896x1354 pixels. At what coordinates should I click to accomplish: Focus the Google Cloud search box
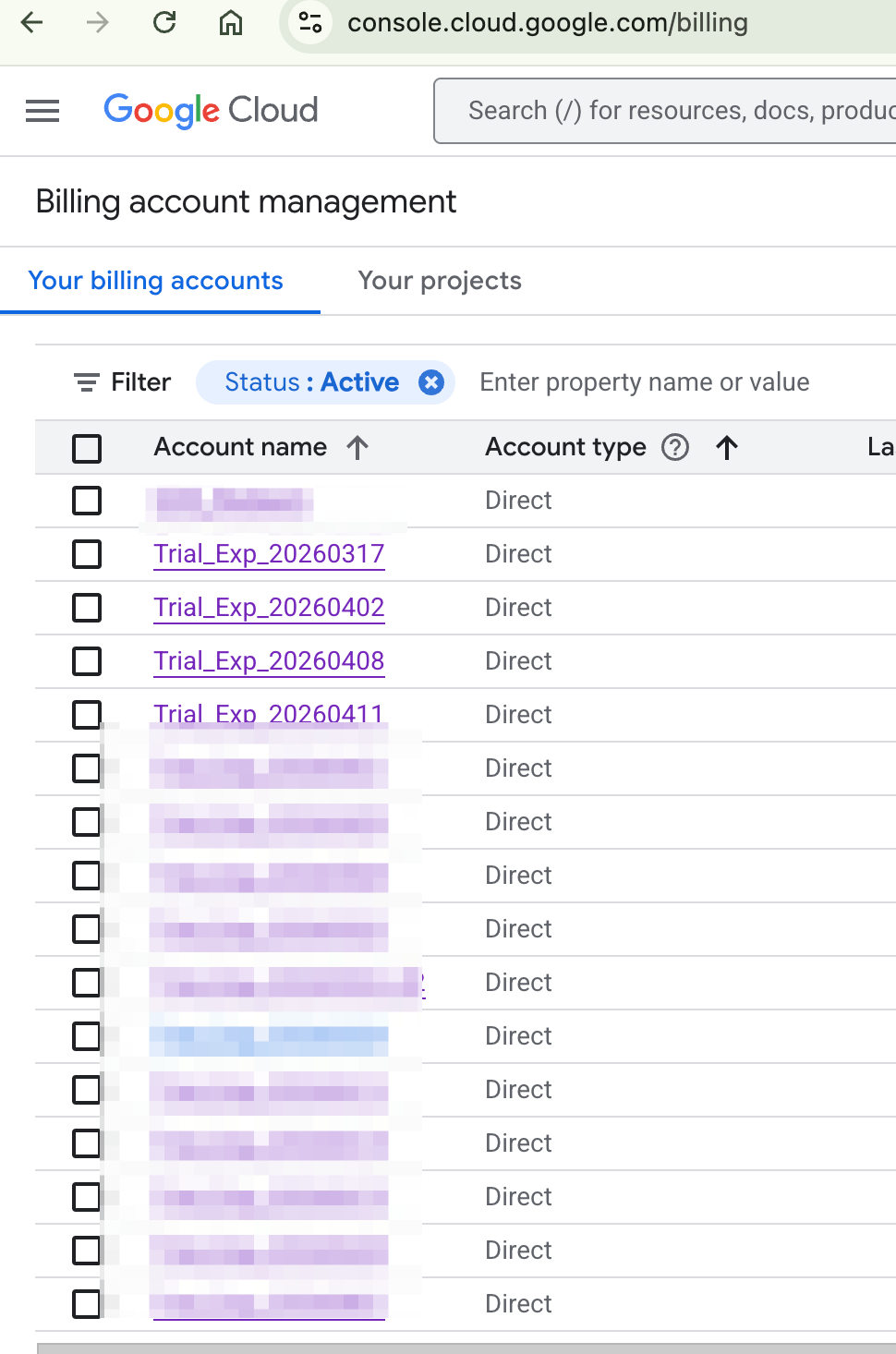665,111
